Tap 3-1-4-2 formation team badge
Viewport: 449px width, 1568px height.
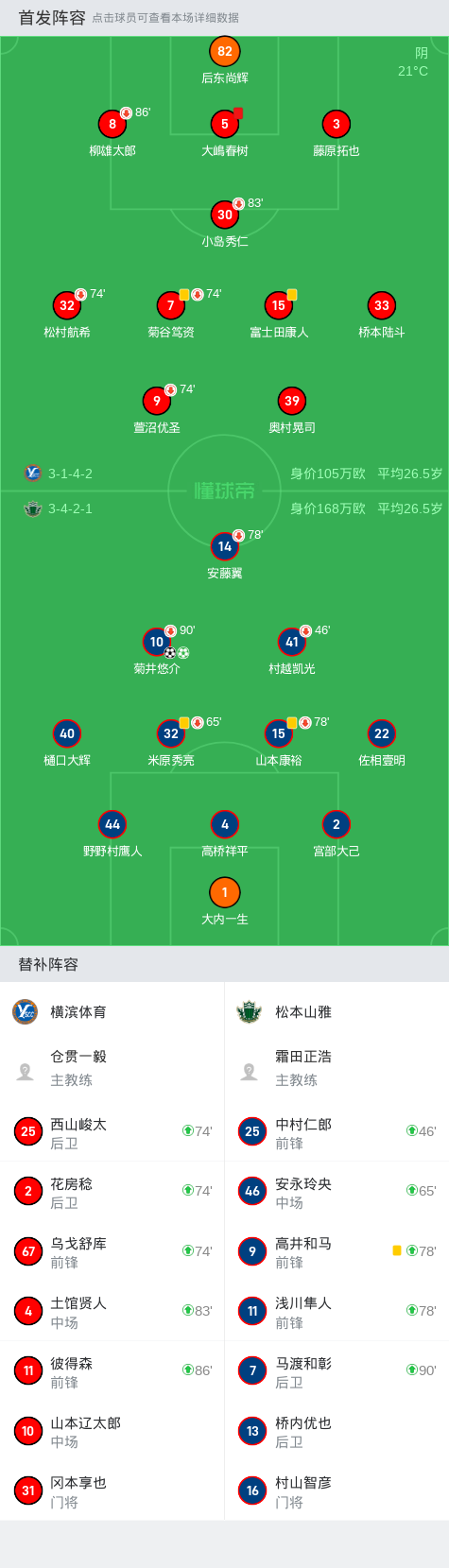[33, 474]
